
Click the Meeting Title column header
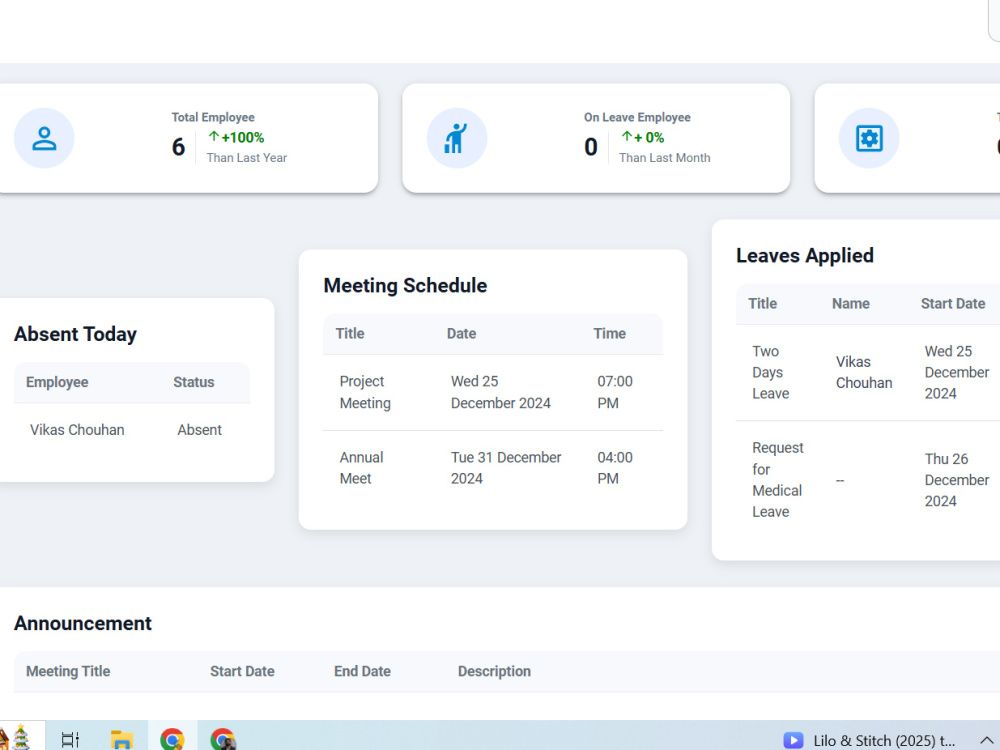(x=68, y=672)
